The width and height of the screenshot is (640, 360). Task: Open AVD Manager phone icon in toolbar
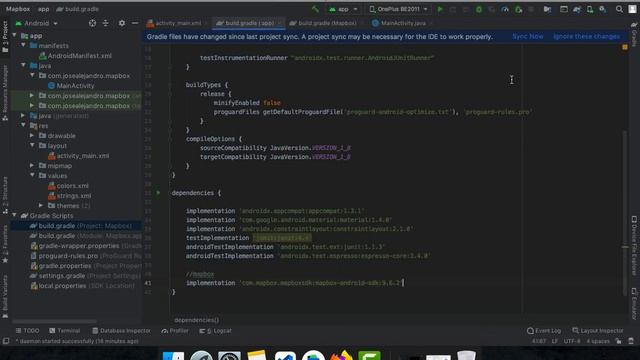(590, 9)
